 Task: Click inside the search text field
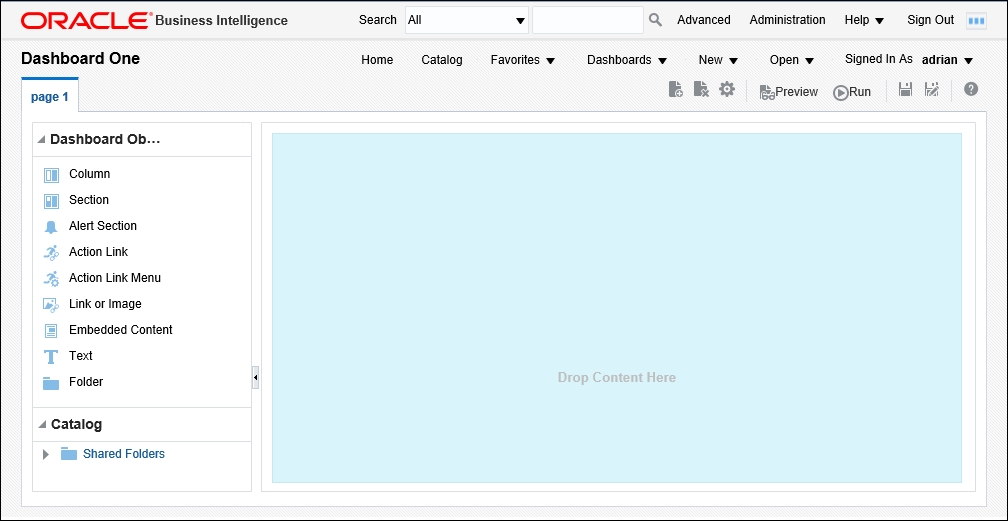click(588, 20)
